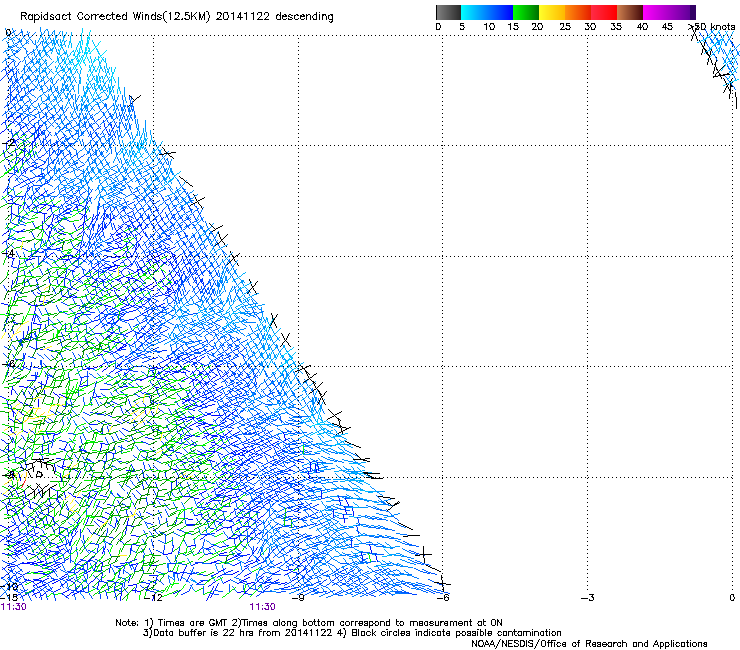
Task: Select the green 15–20 knots legend color
Action: (x=526, y=12)
